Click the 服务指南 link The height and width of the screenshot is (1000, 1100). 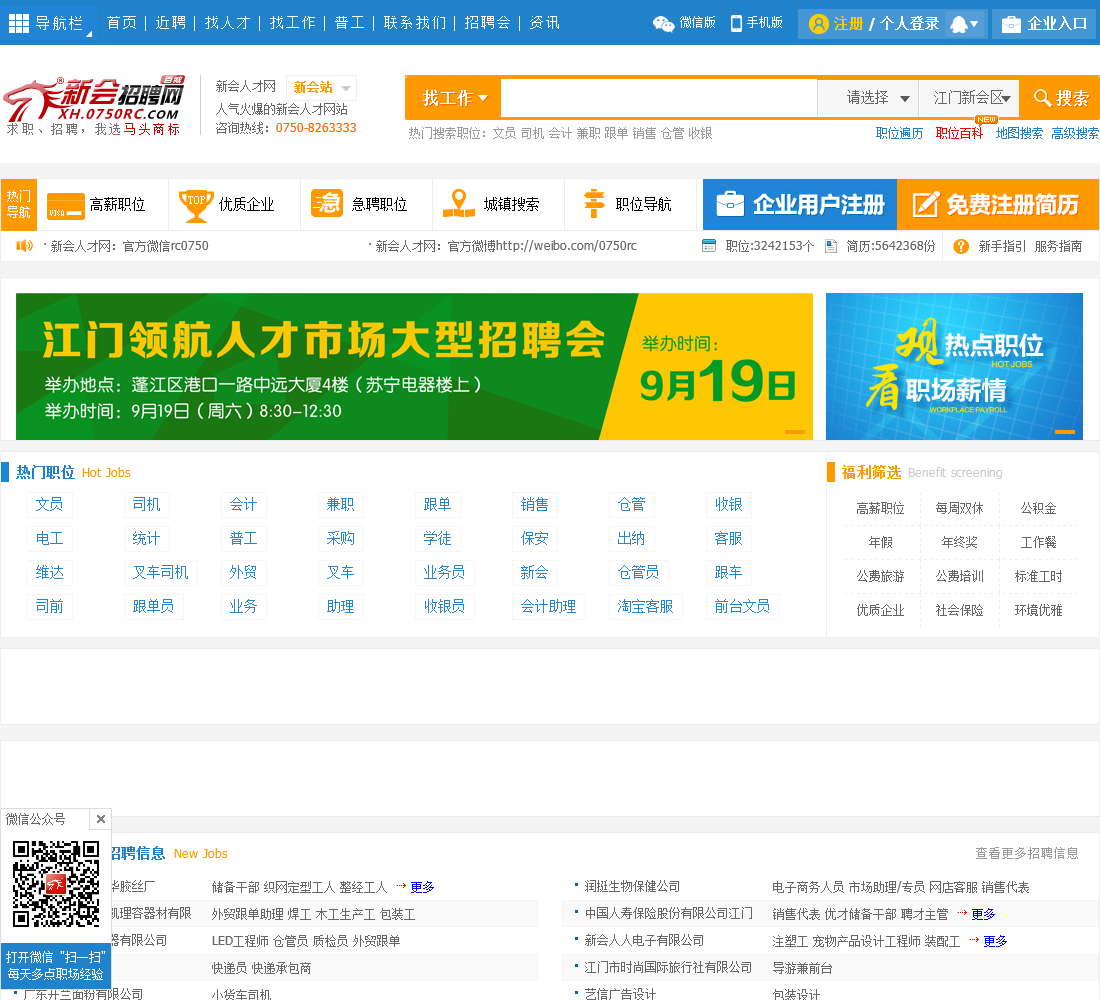(x=1058, y=246)
